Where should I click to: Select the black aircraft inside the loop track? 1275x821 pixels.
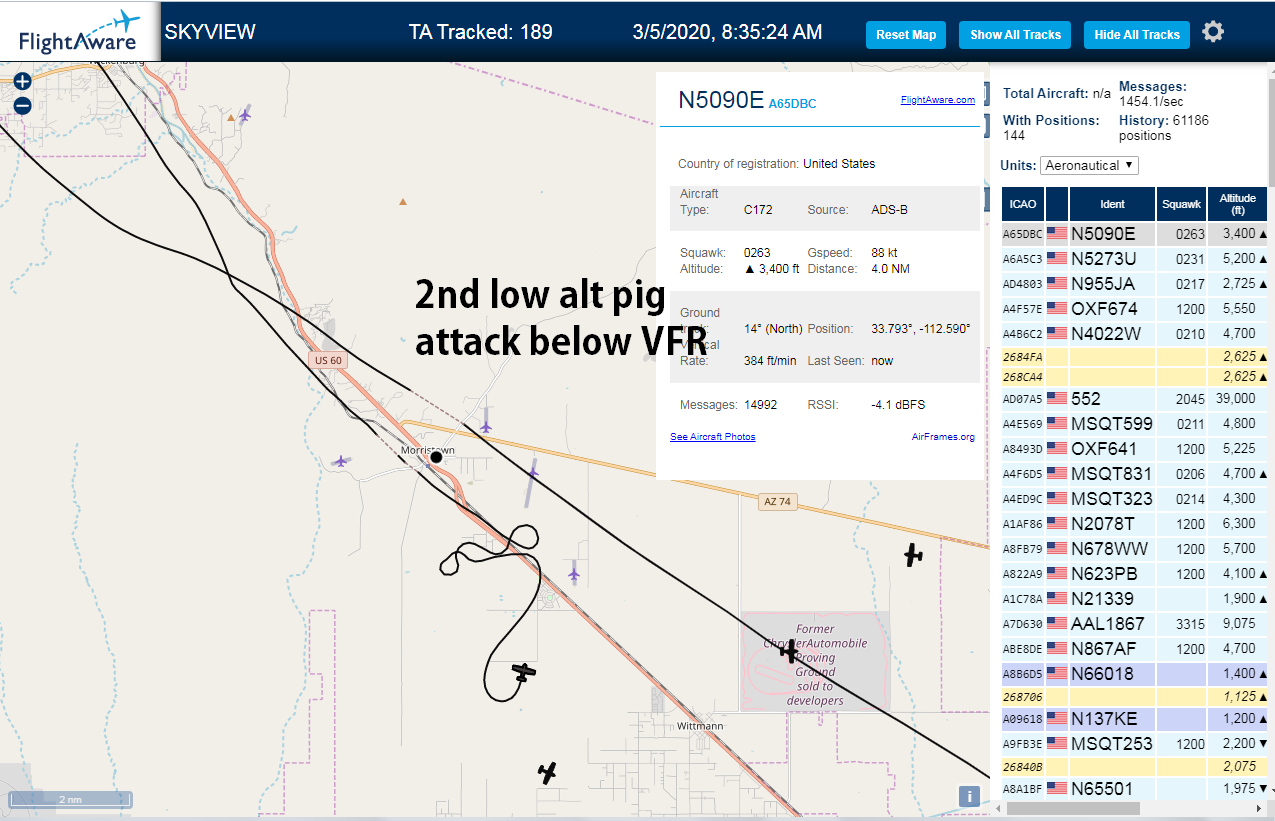[522, 672]
